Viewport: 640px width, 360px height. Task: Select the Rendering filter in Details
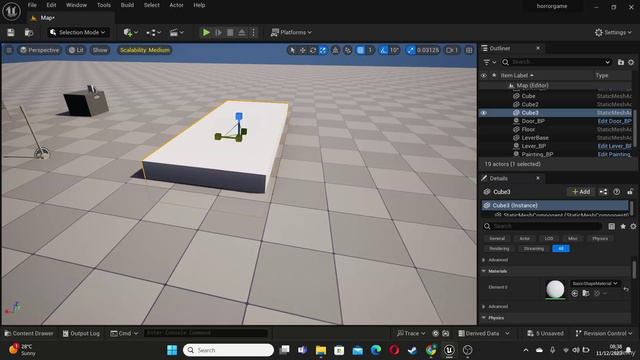coord(499,249)
